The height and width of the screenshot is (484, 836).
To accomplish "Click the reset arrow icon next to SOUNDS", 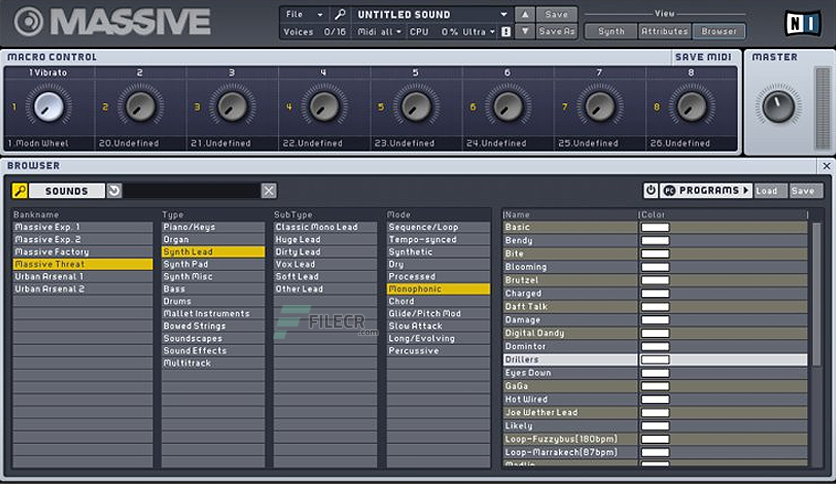I will click(x=114, y=191).
